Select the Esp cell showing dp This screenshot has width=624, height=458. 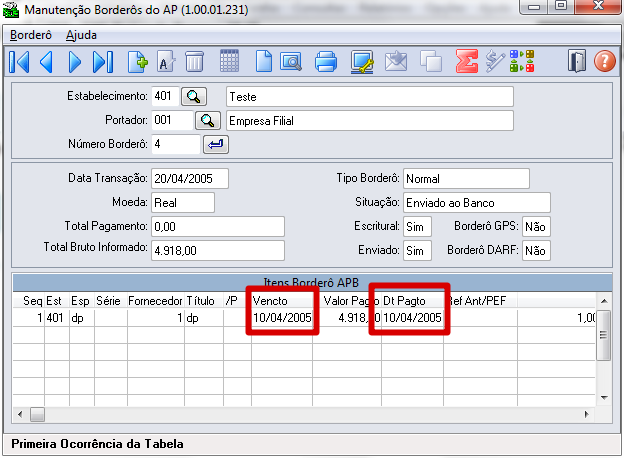(x=82, y=318)
